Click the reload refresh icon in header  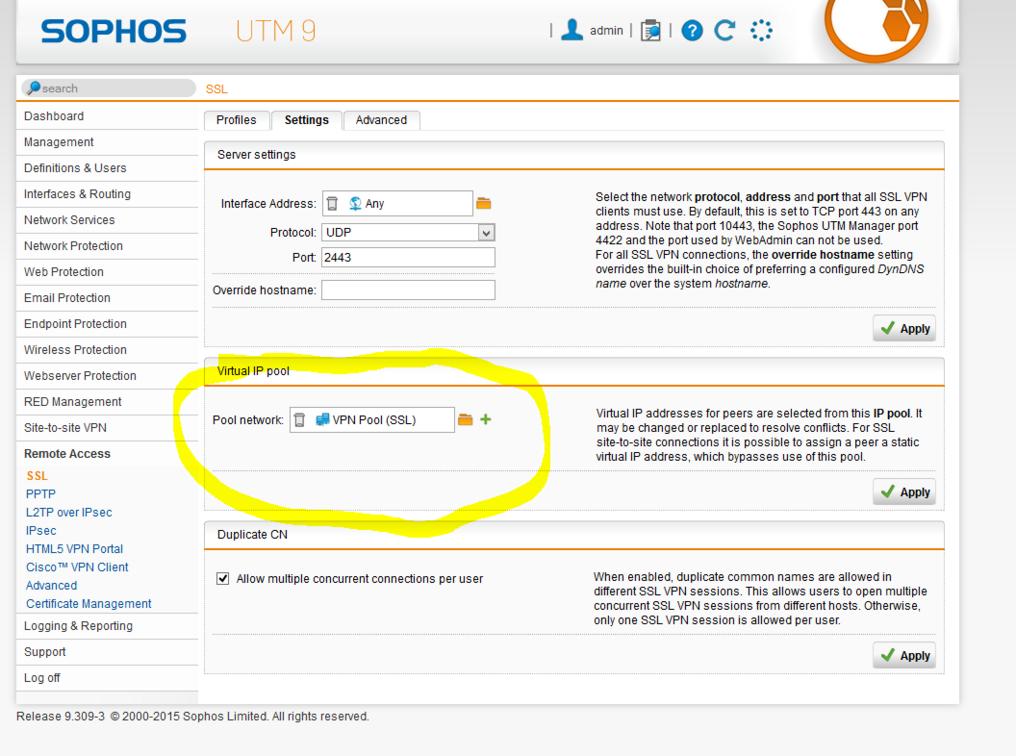point(724,30)
